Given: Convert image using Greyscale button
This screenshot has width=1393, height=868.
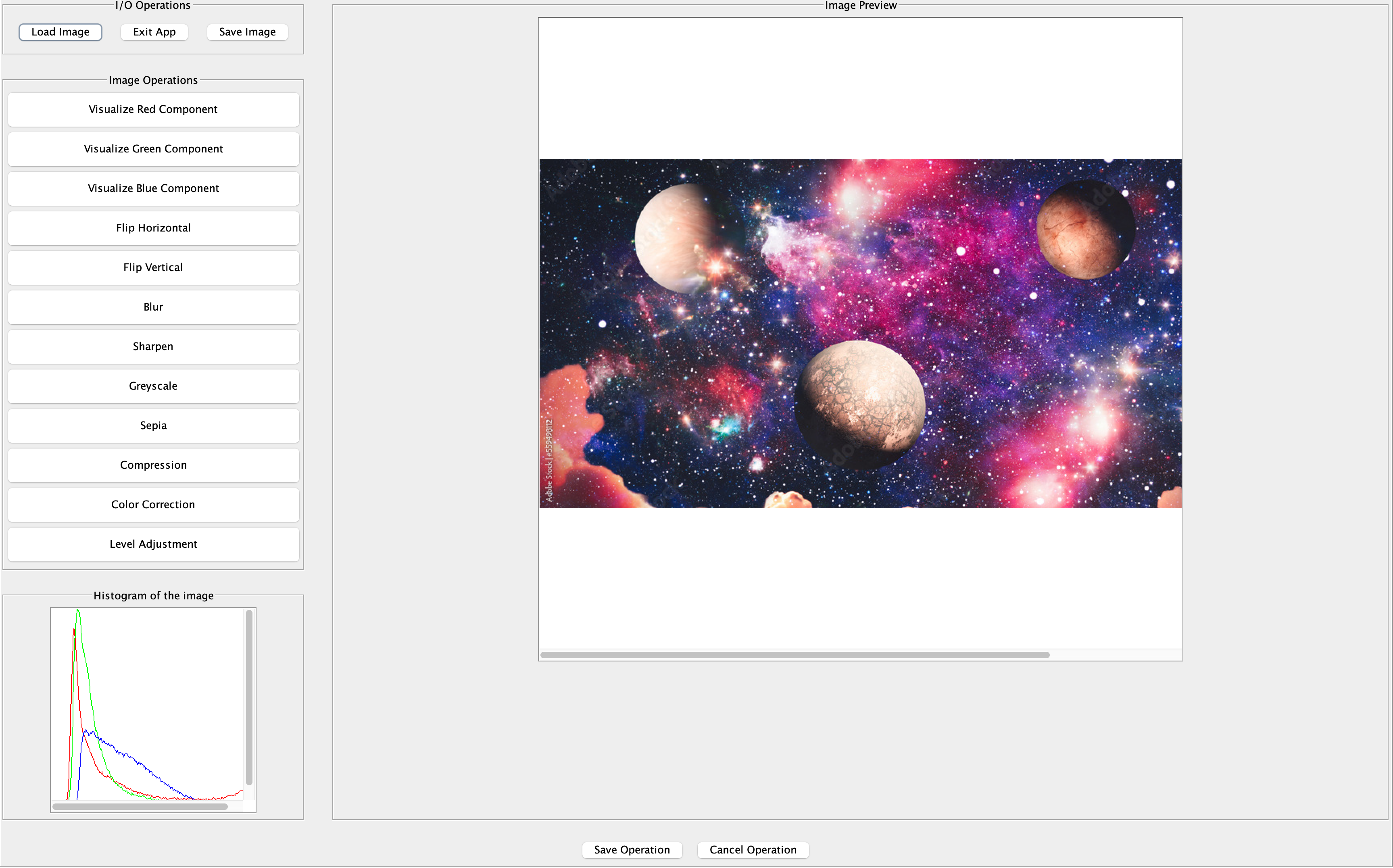Looking at the screenshot, I should point(153,386).
